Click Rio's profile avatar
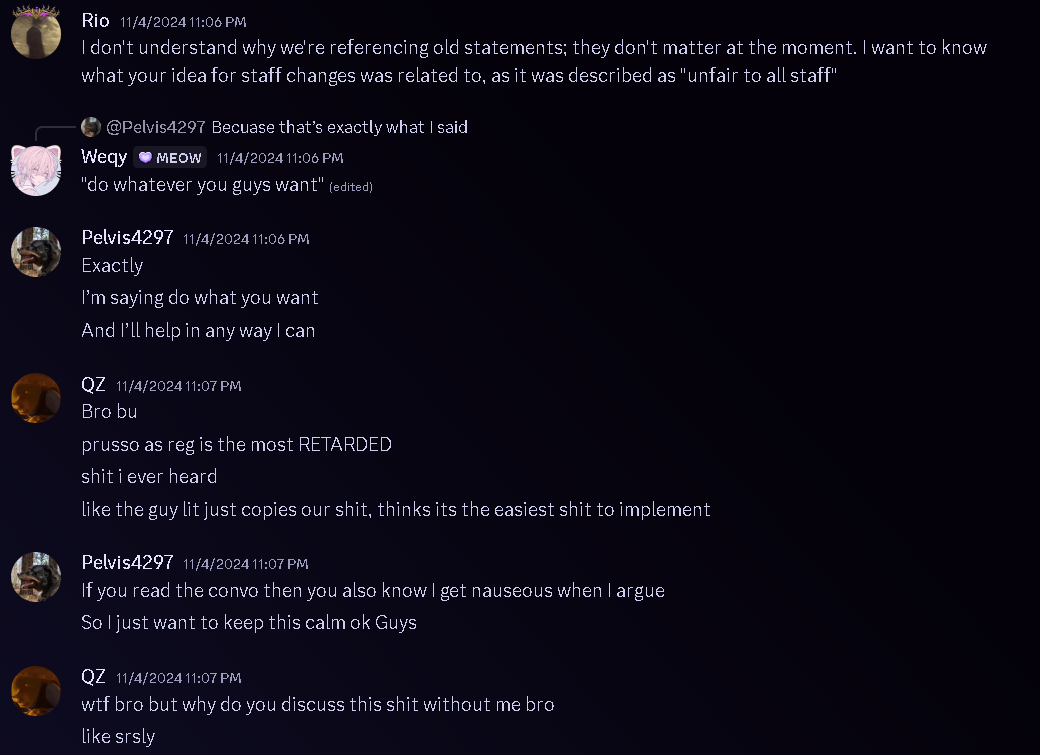This screenshot has height=755, width=1040. [x=36, y=33]
